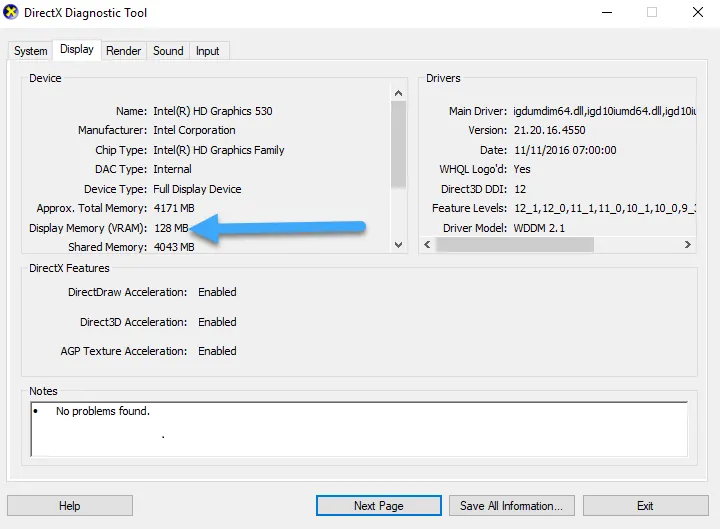Screen dimensions: 720x529
Task: Click DirectDraw Acceleration 'Enabled' value
Action: tap(217, 292)
